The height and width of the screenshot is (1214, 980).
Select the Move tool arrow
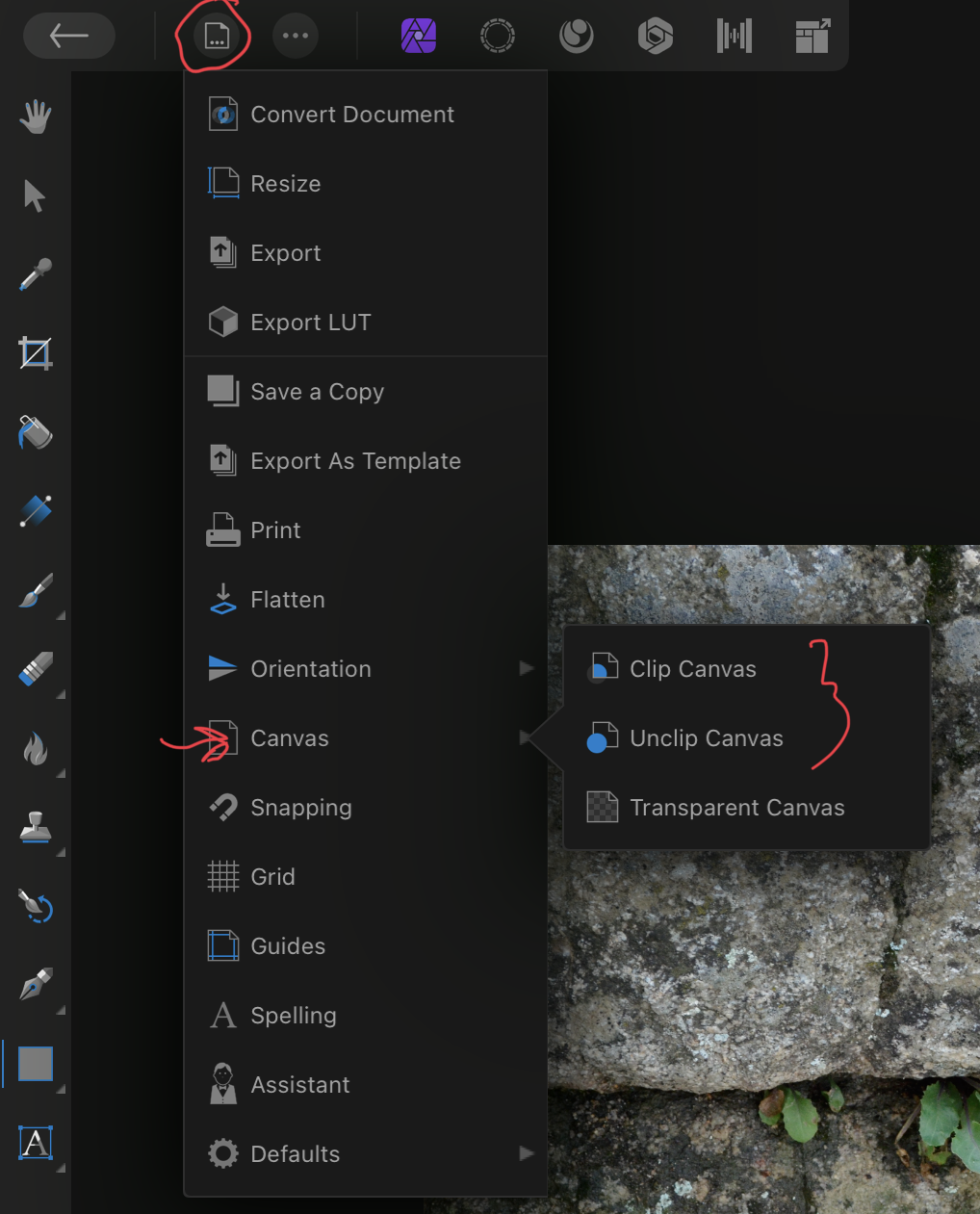tap(35, 195)
